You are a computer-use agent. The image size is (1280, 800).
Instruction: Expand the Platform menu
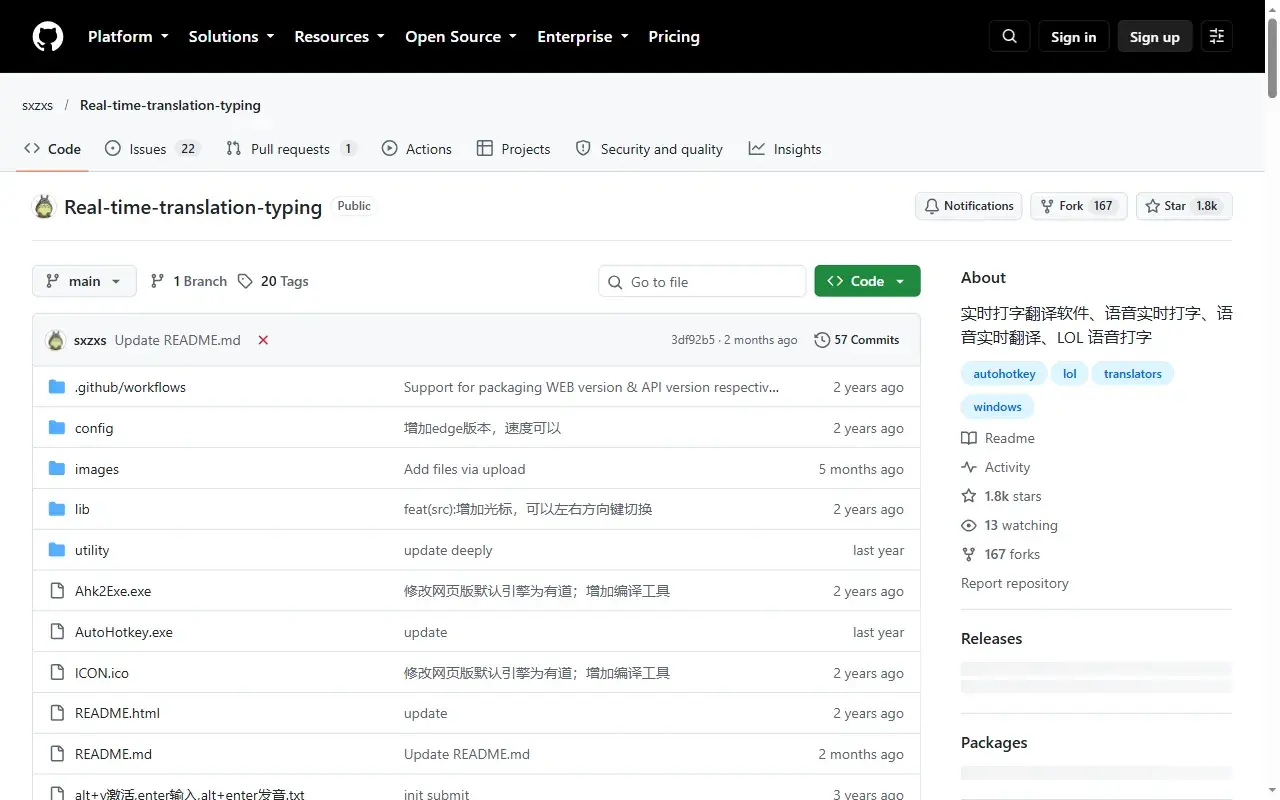point(128,37)
